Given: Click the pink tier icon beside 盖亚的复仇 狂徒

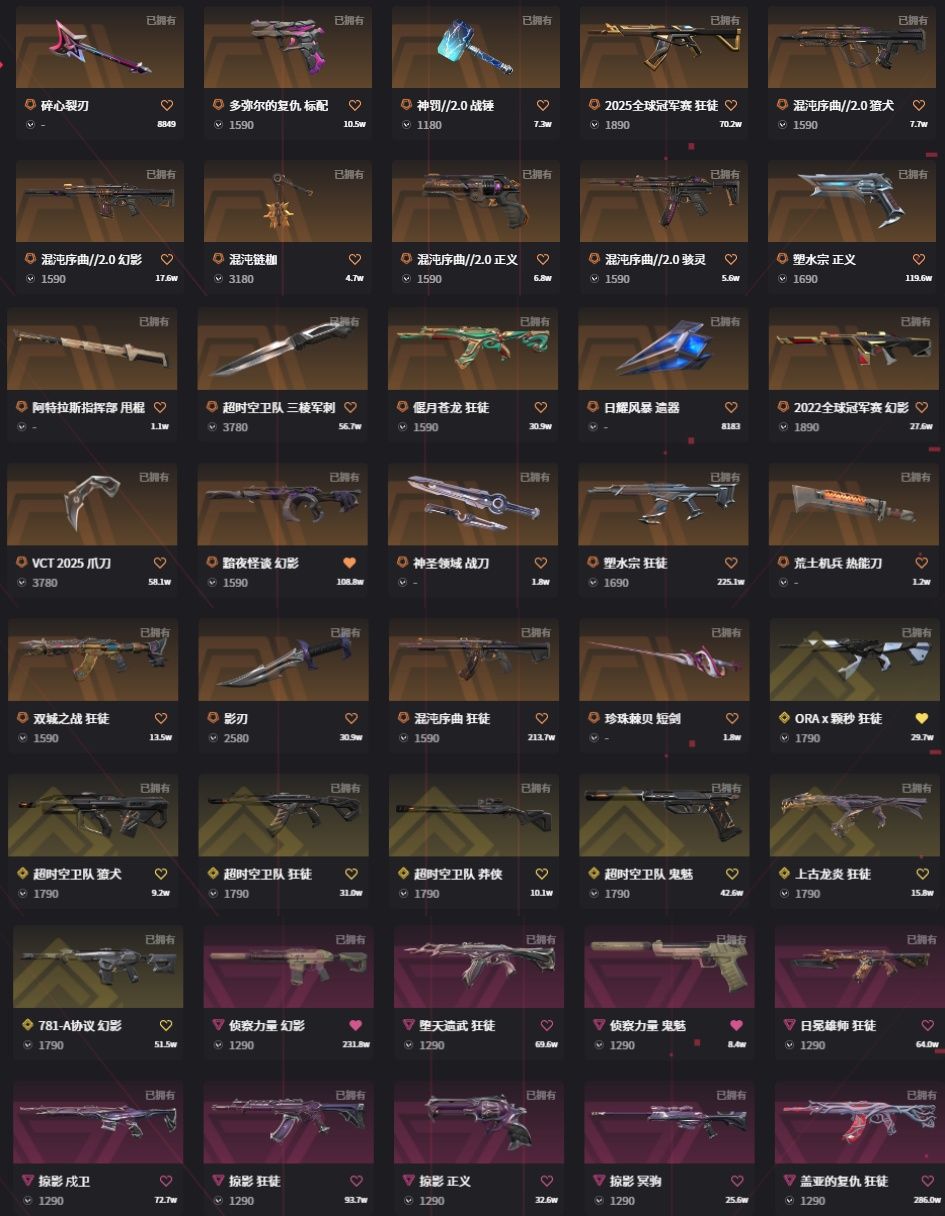Looking at the screenshot, I should (790, 1181).
